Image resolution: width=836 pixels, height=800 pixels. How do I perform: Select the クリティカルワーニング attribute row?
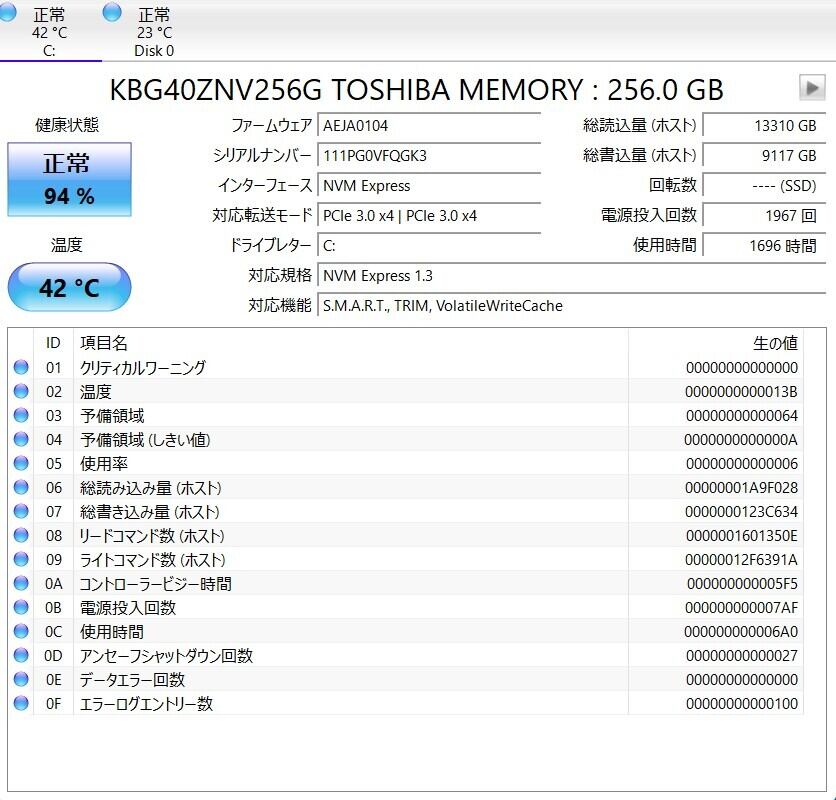(406, 367)
